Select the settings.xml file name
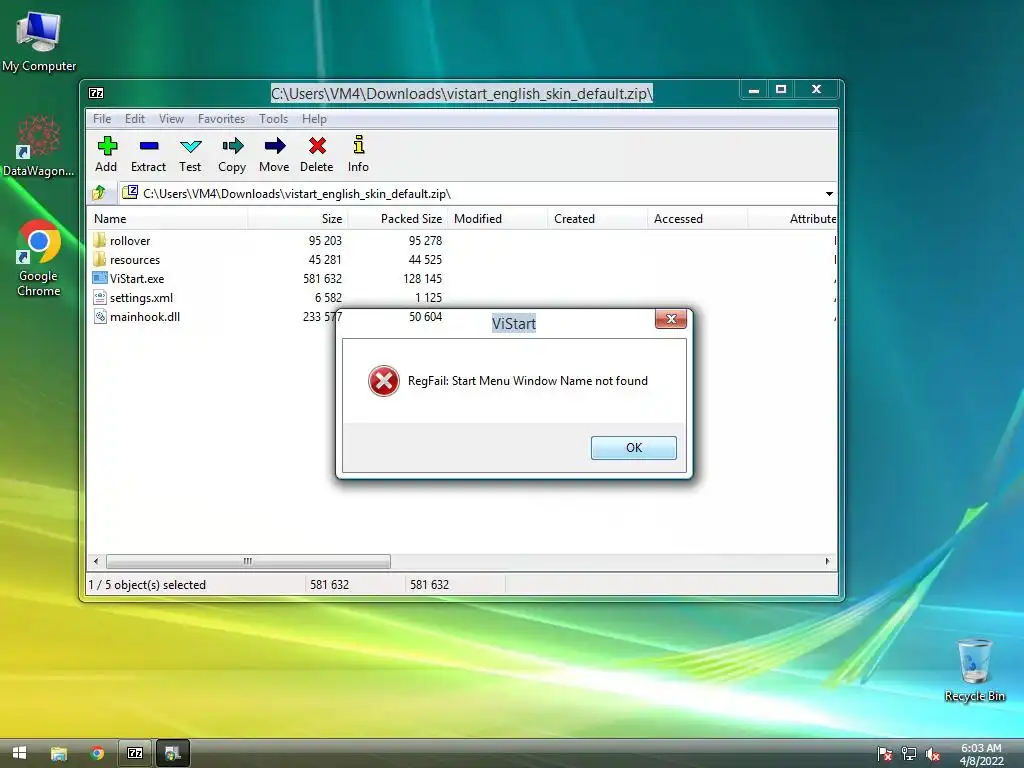 point(141,298)
